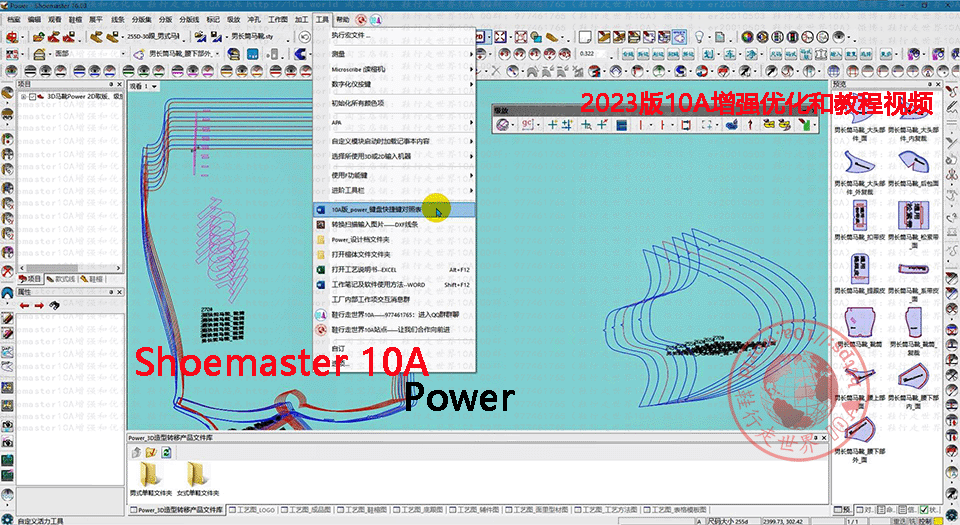The width and height of the screenshot is (960, 525).
Task: Expand the 测量 submenu
Action: tap(394, 54)
